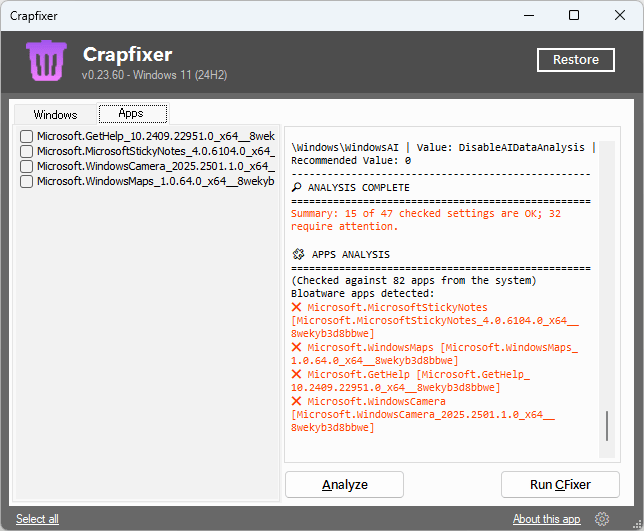This screenshot has width=644, height=531.
Task: Click the Select all link
Action: pos(37,519)
